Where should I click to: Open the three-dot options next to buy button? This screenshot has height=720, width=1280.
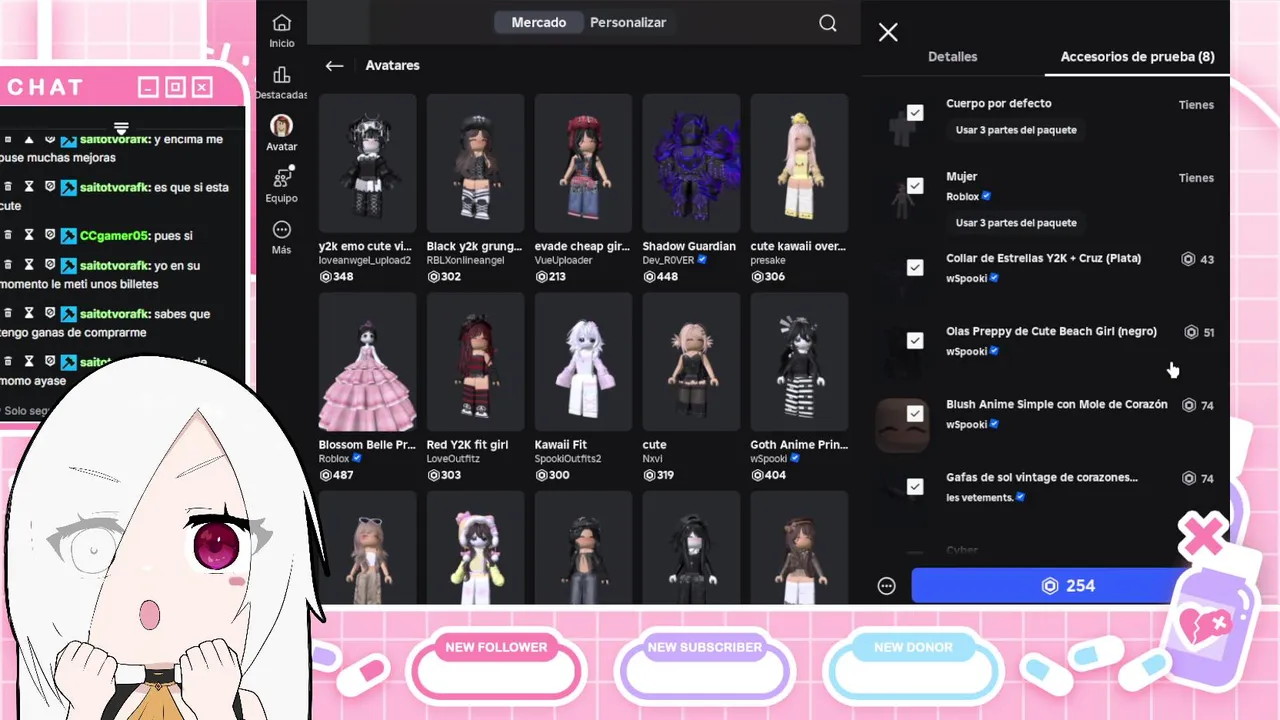click(x=887, y=586)
